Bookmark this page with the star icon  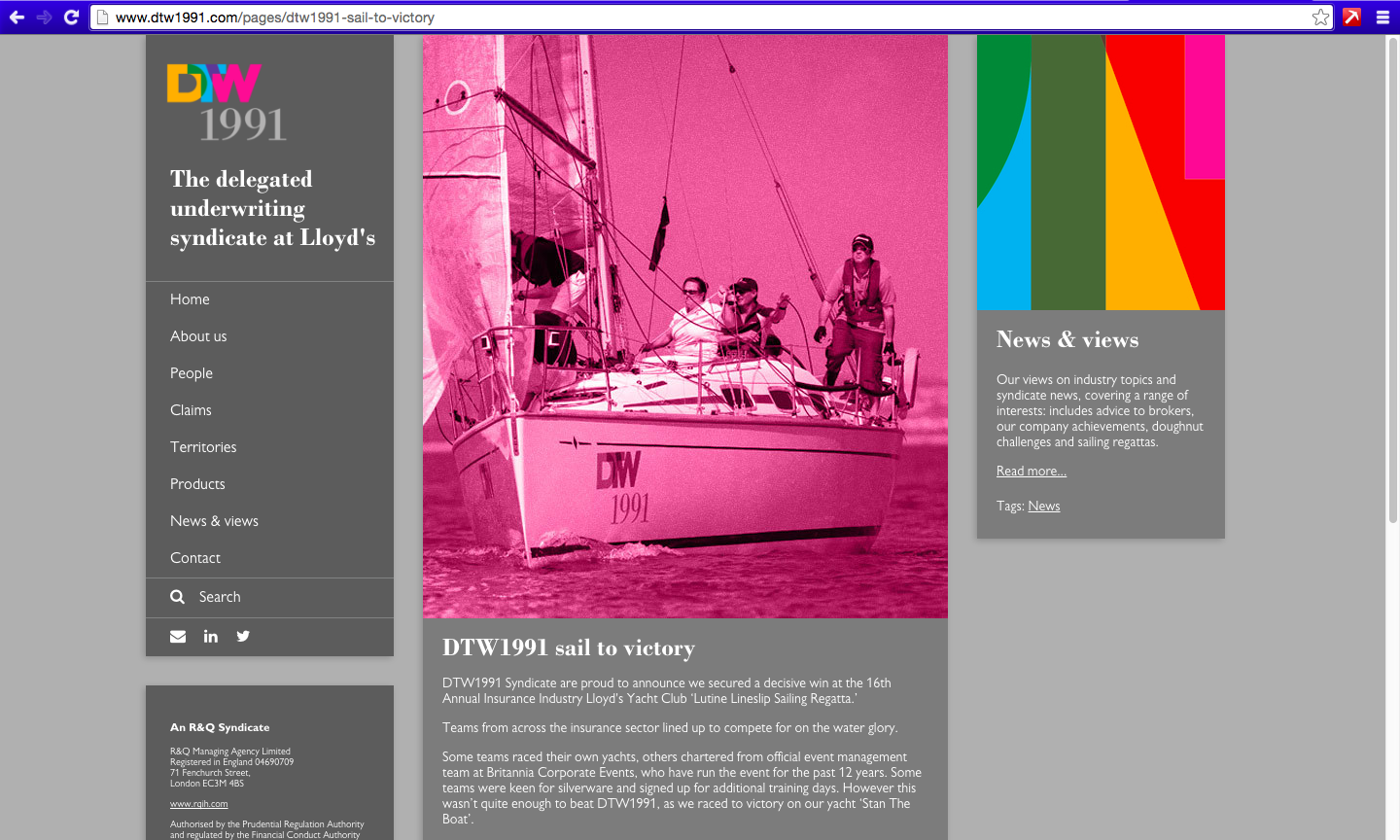tap(1320, 17)
